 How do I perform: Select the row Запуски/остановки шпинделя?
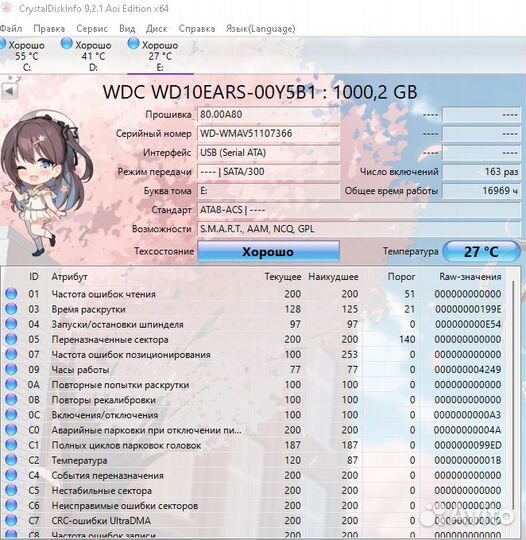pos(253,324)
